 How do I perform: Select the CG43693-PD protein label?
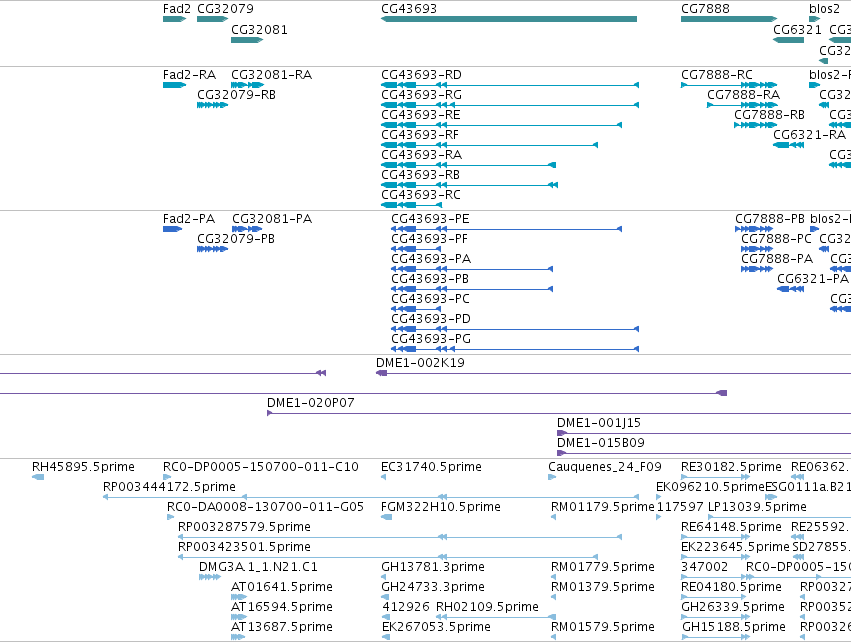click(431, 319)
